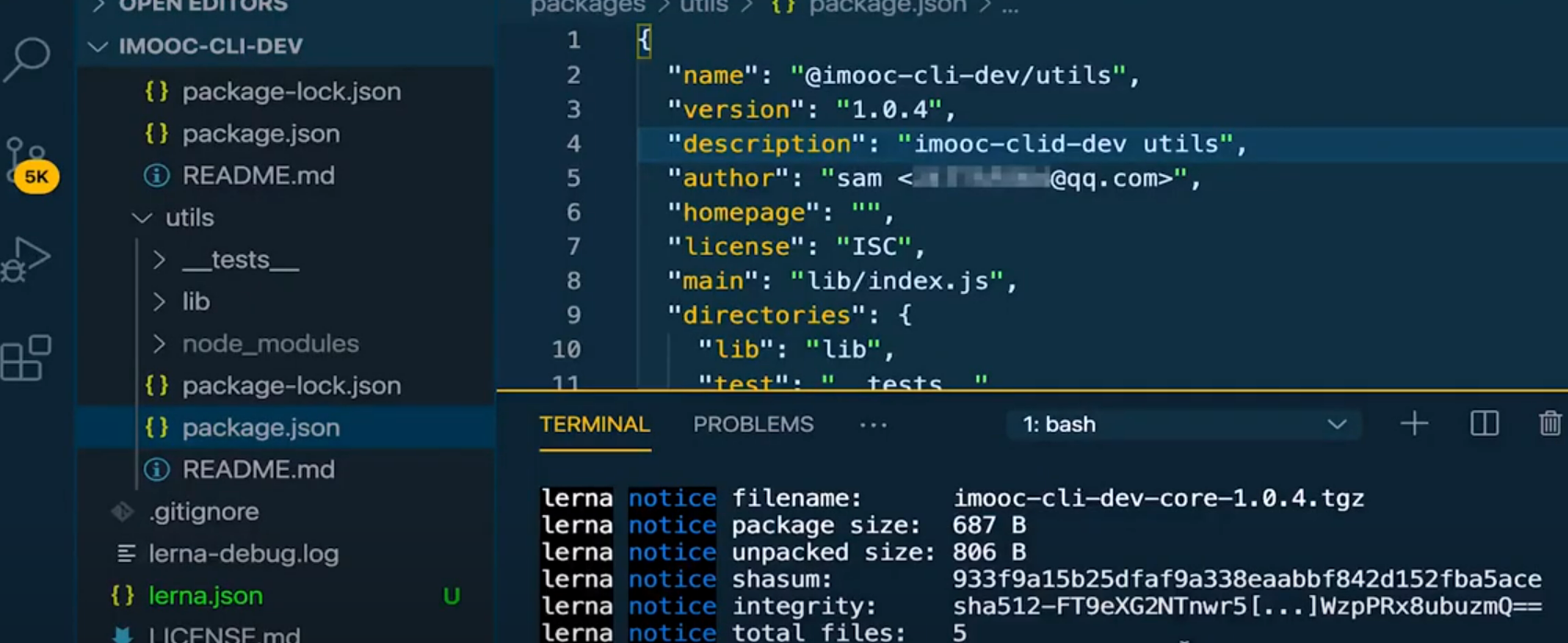This screenshot has height=643, width=1568.
Task: Click the "author" line in editor
Action: tap(935, 179)
